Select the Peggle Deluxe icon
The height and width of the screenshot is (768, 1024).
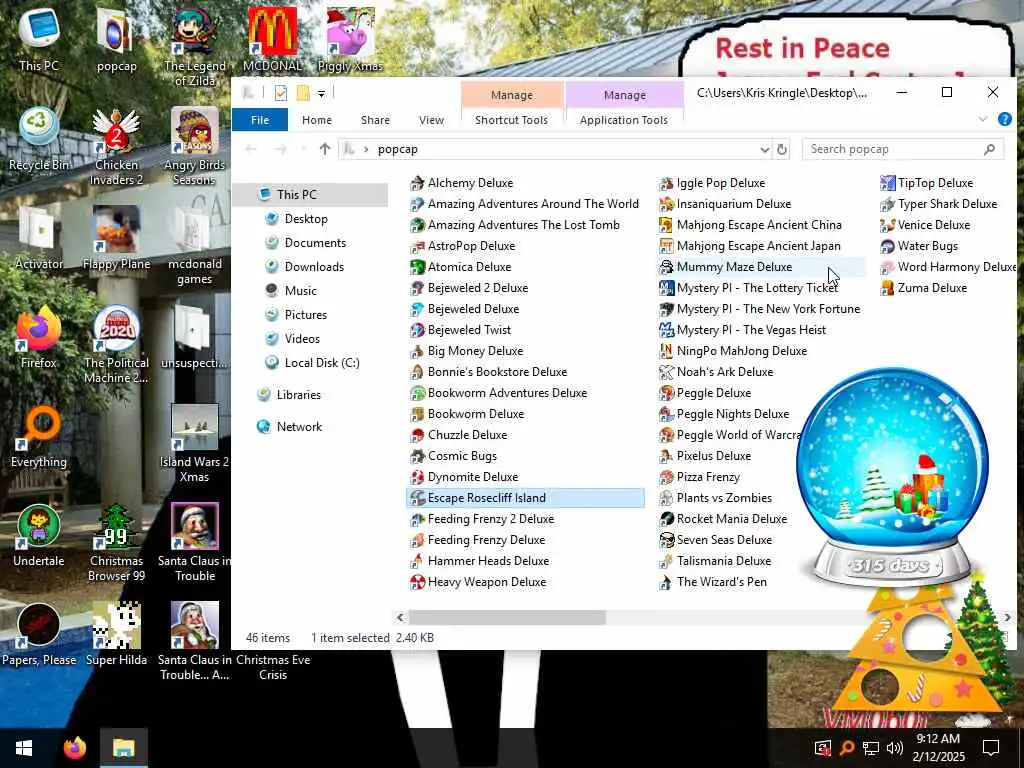point(665,393)
